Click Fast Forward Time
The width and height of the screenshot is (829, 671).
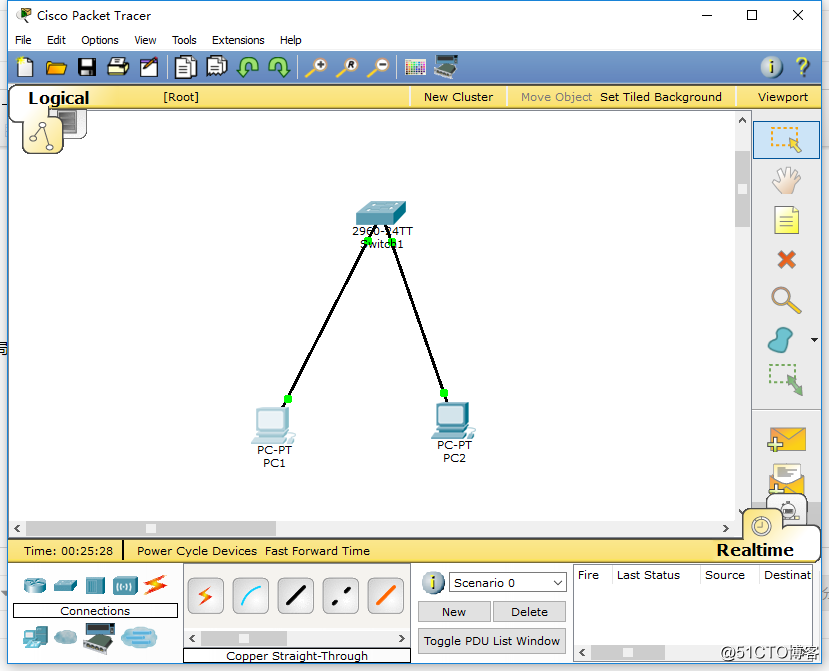[x=317, y=551]
